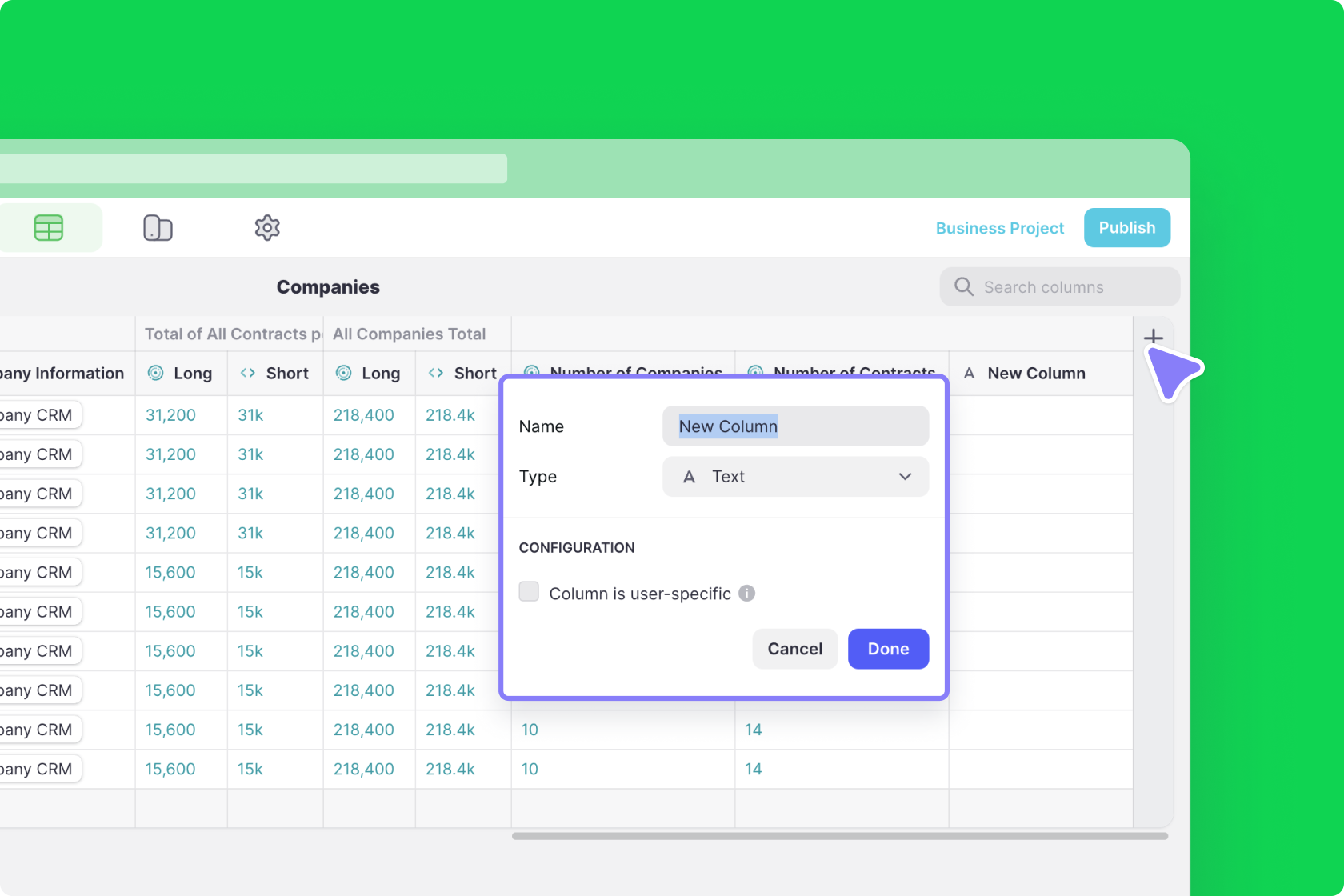This screenshot has width=1344, height=896.
Task: Switch to the table data view icon
Action: [49, 228]
